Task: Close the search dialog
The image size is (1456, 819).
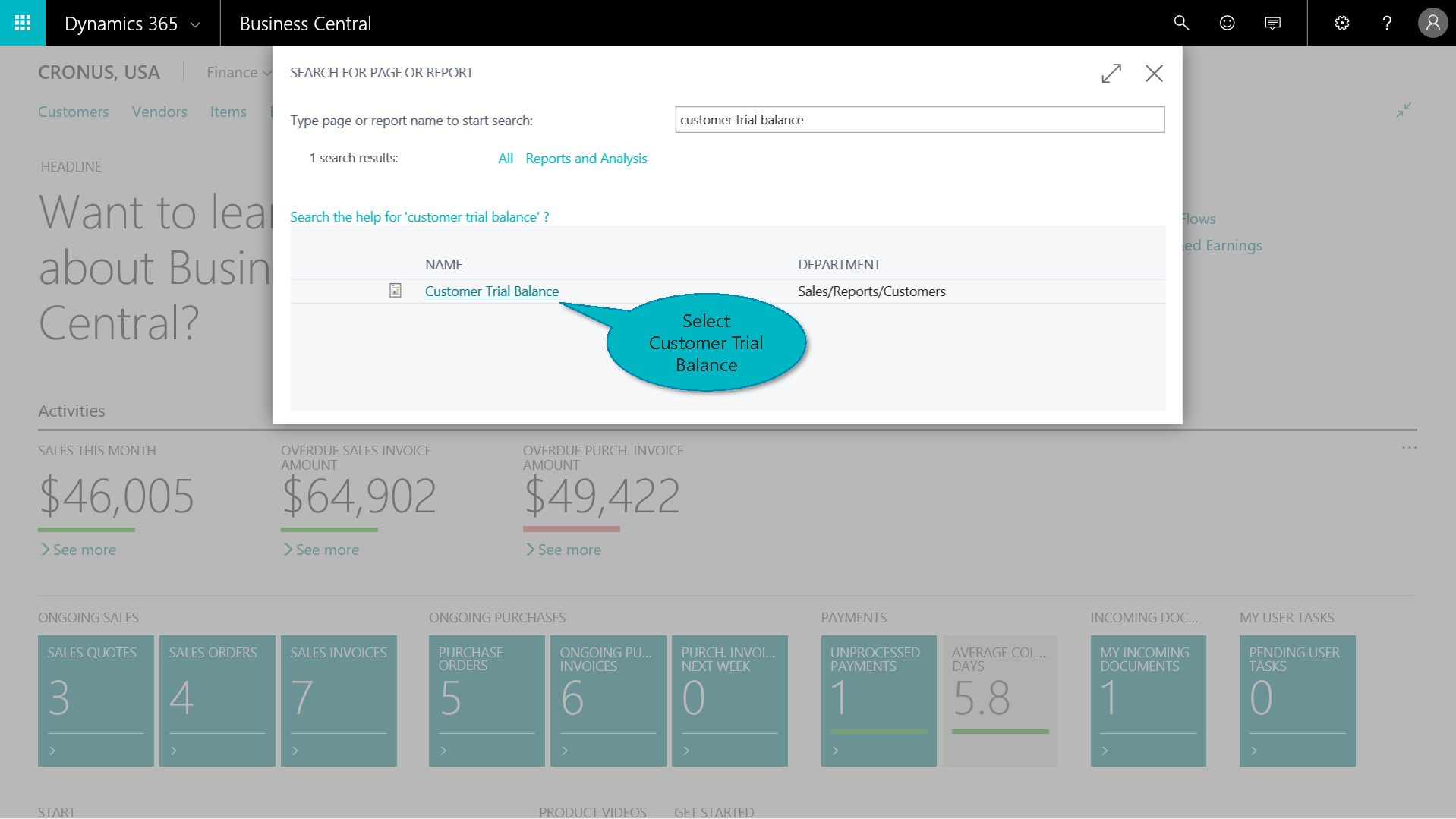Action: click(1154, 73)
